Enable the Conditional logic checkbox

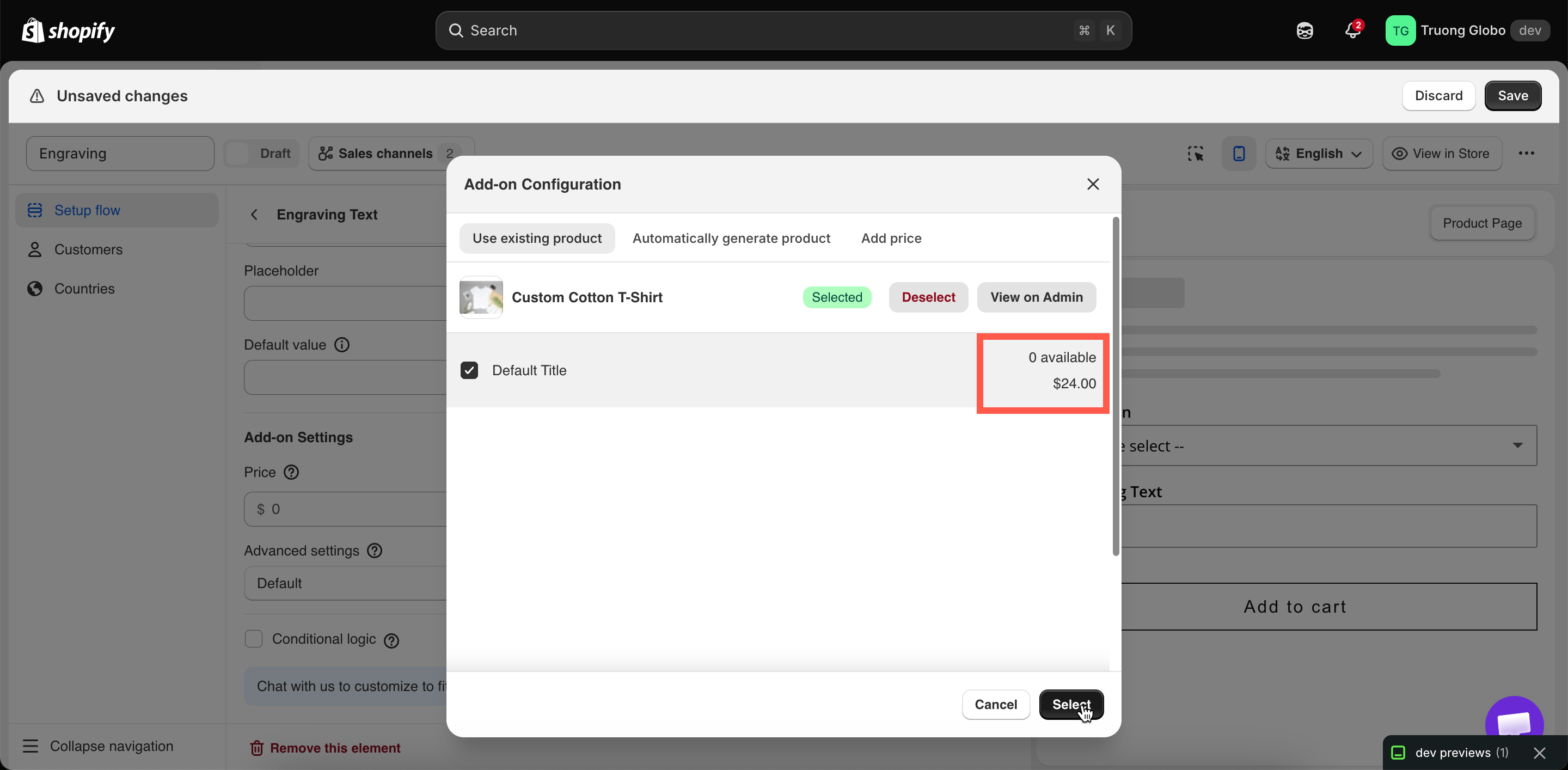[x=253, y=639]
